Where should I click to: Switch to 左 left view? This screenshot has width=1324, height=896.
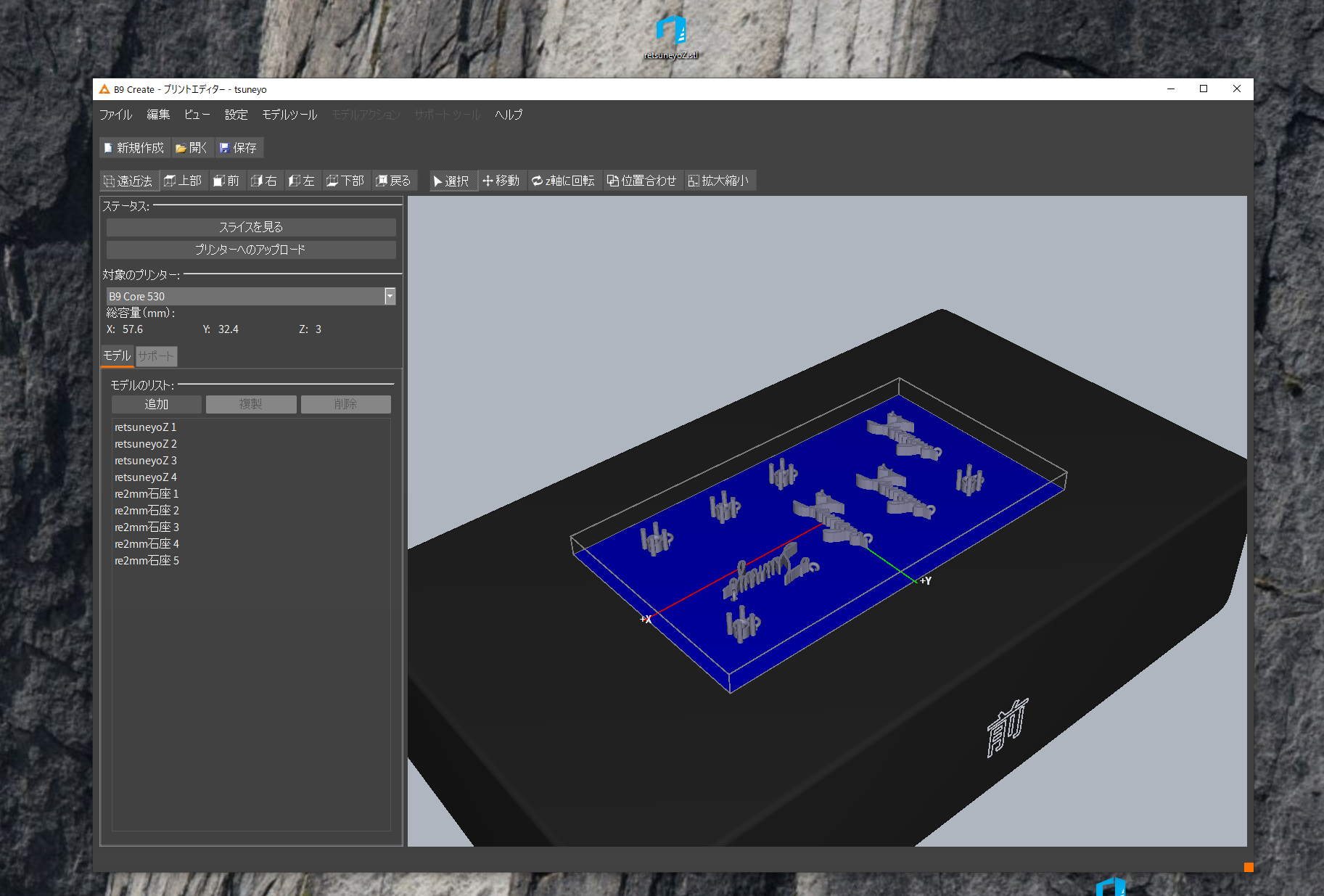[x=302, y=181]
